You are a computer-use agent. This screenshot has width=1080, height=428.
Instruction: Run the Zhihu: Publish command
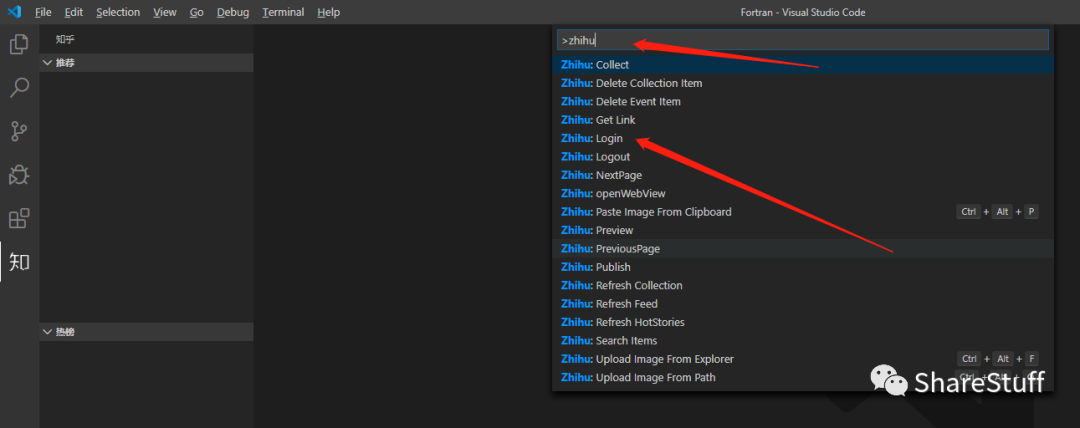point(803,267)
